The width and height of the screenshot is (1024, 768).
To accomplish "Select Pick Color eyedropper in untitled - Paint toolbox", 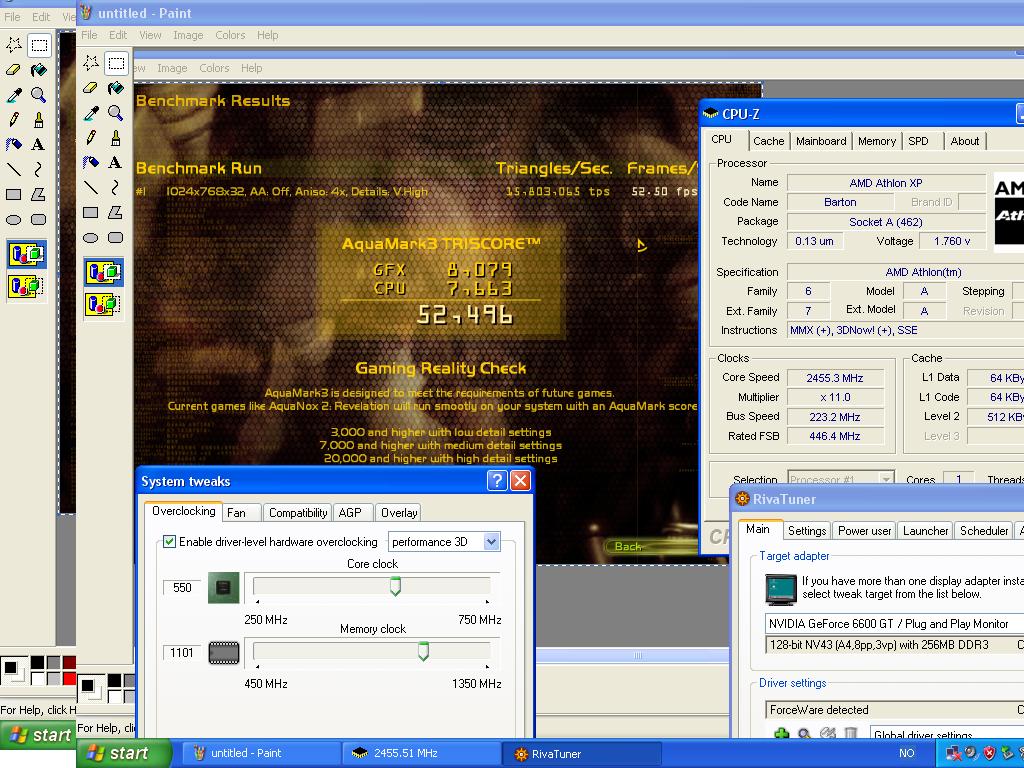I will pos(91,113).
